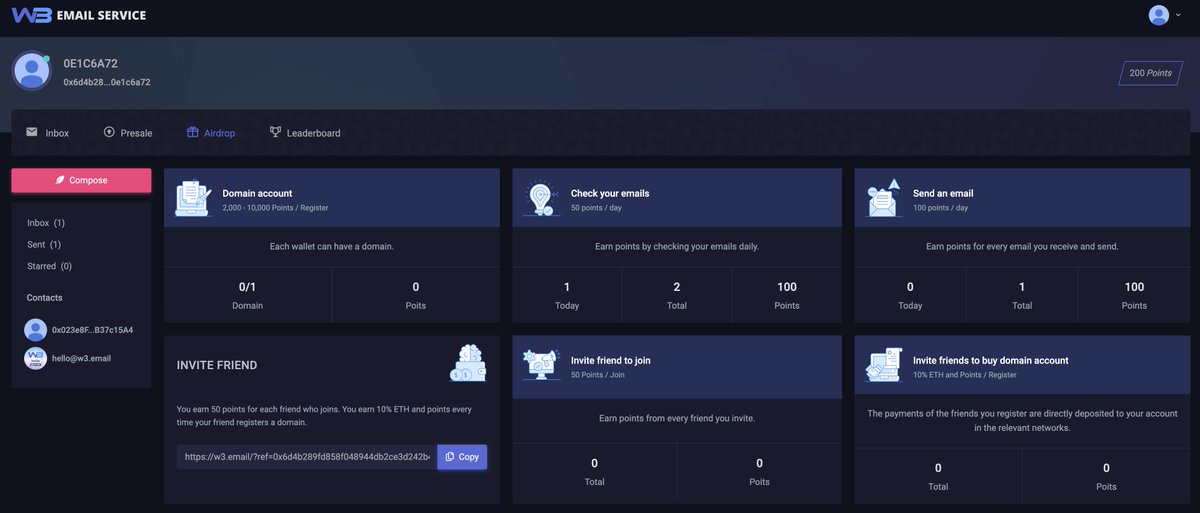Open the Inbox (1) folder in sidebar
This screenshot has height=513, width=1200.
click(46, 223)
